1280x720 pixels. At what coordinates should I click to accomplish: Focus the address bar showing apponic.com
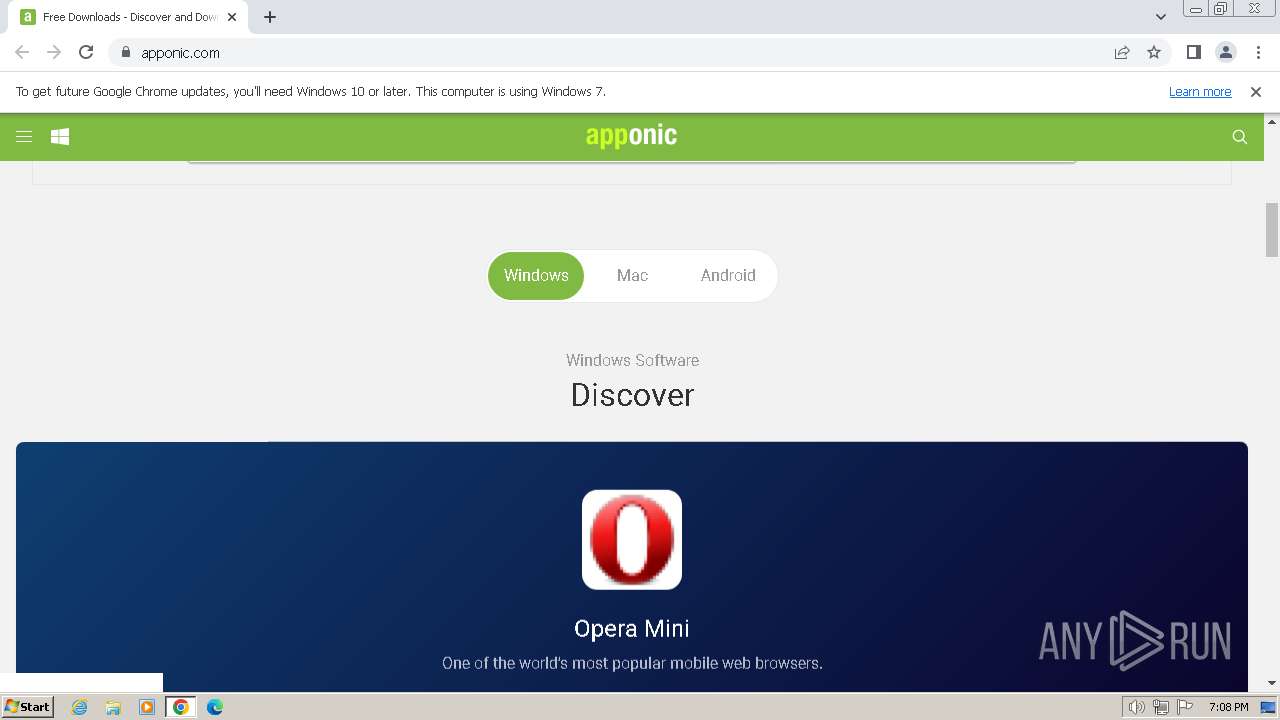coord(620,53)
